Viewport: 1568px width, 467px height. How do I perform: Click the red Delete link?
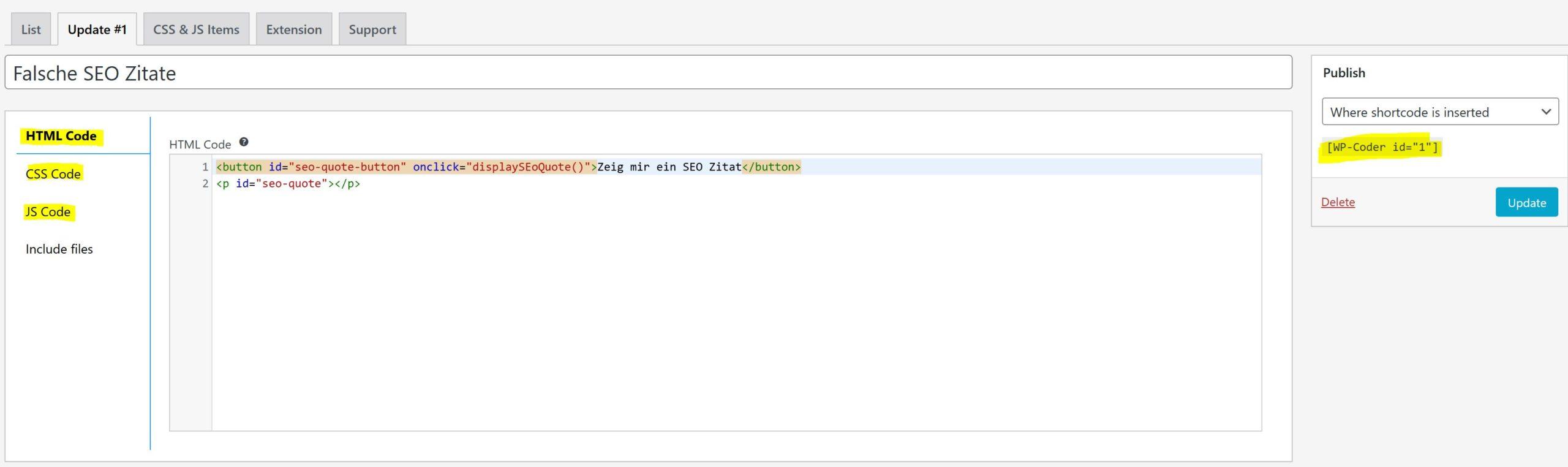[x=1338, y=202]
